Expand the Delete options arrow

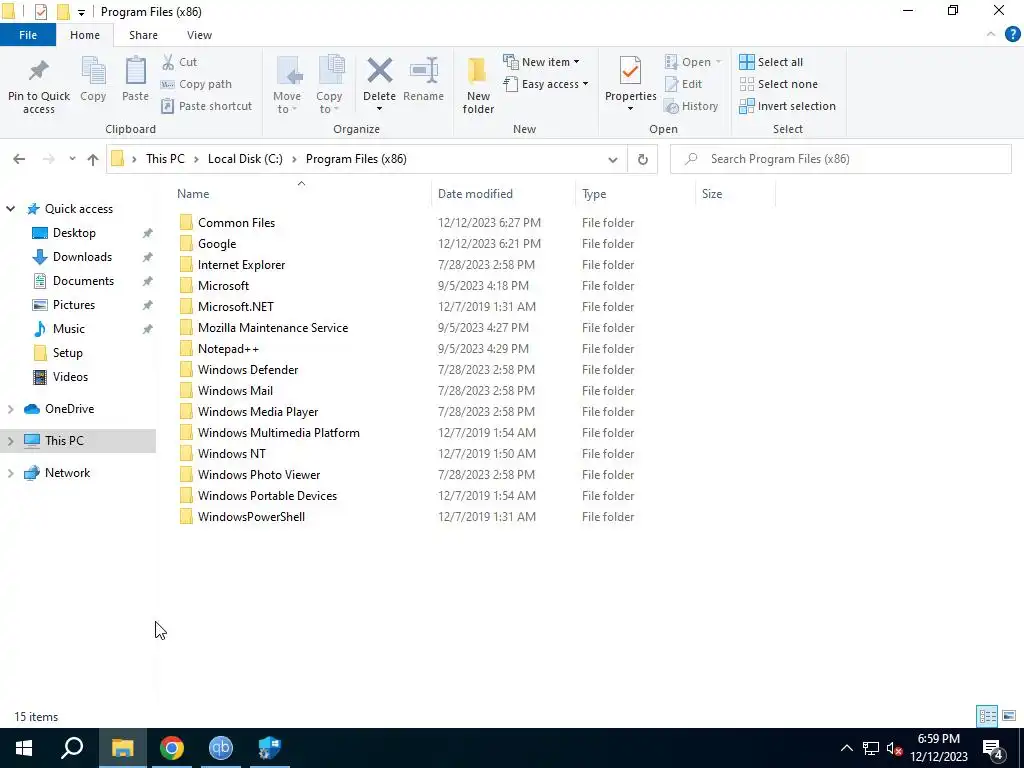pos(379,109)
